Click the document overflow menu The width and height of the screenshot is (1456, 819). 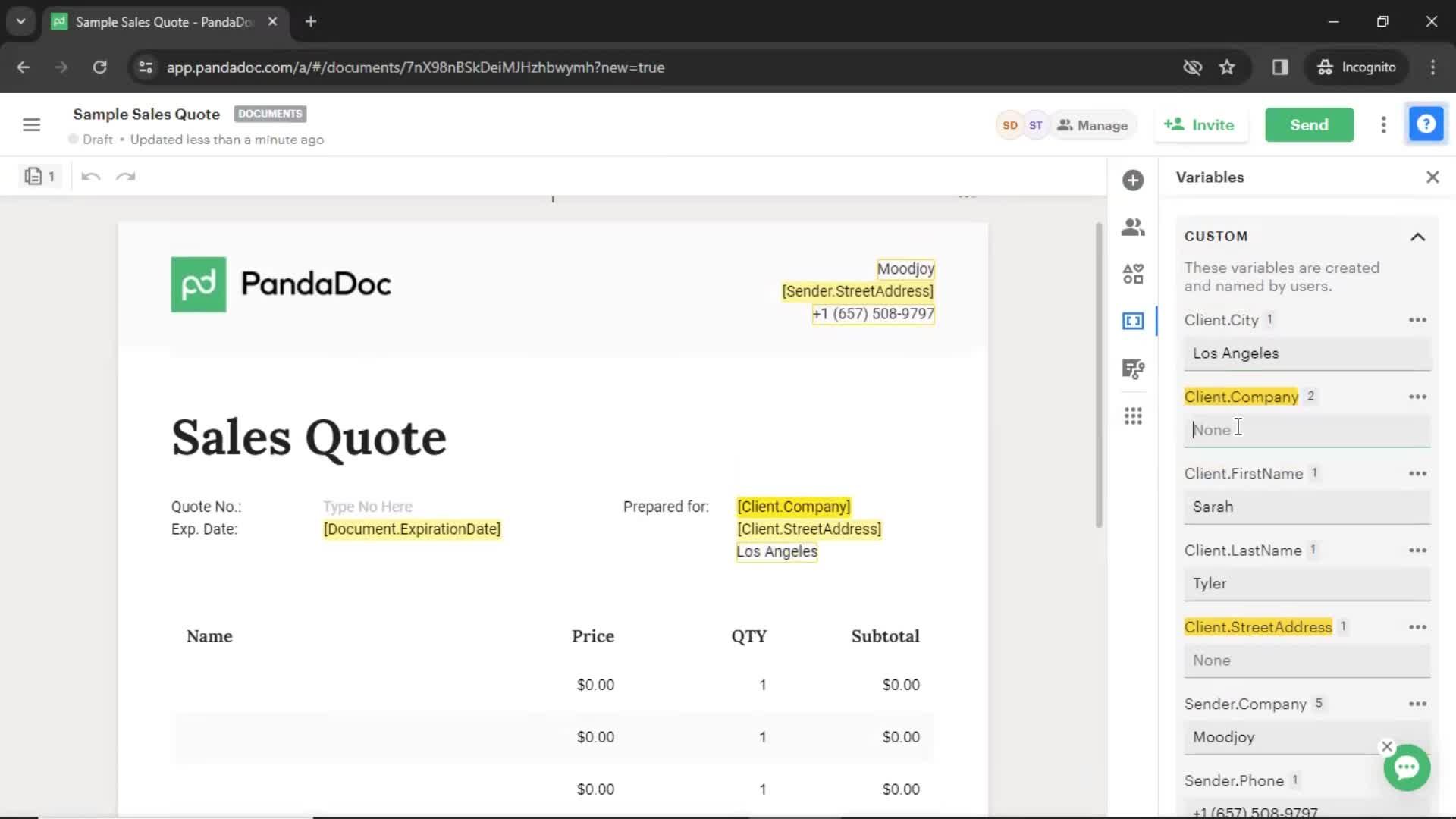1383,125
